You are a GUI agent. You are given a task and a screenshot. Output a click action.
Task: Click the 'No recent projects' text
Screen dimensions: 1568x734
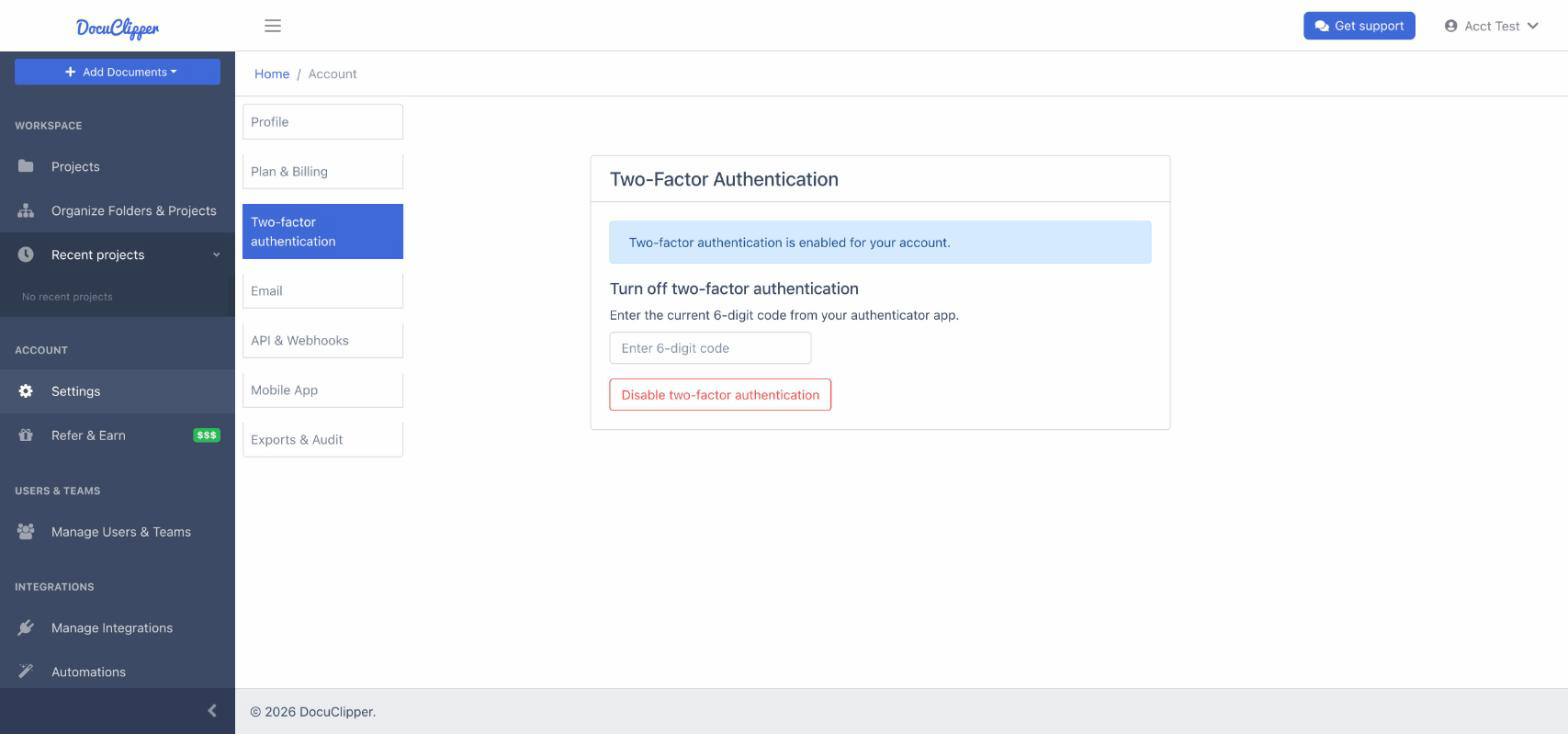tap(67, 297)
